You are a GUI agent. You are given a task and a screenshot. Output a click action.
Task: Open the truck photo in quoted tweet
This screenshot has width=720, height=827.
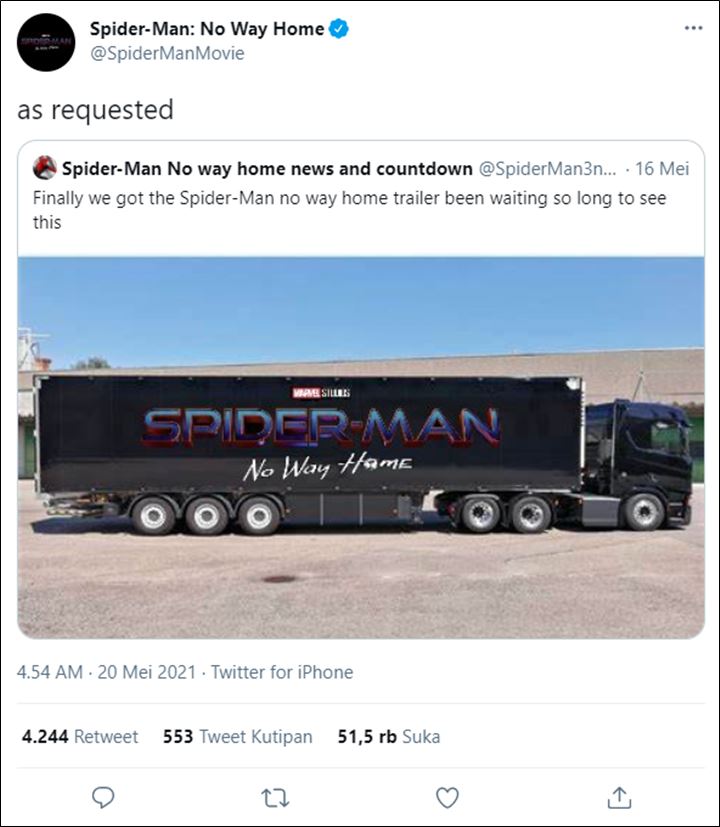361,447
